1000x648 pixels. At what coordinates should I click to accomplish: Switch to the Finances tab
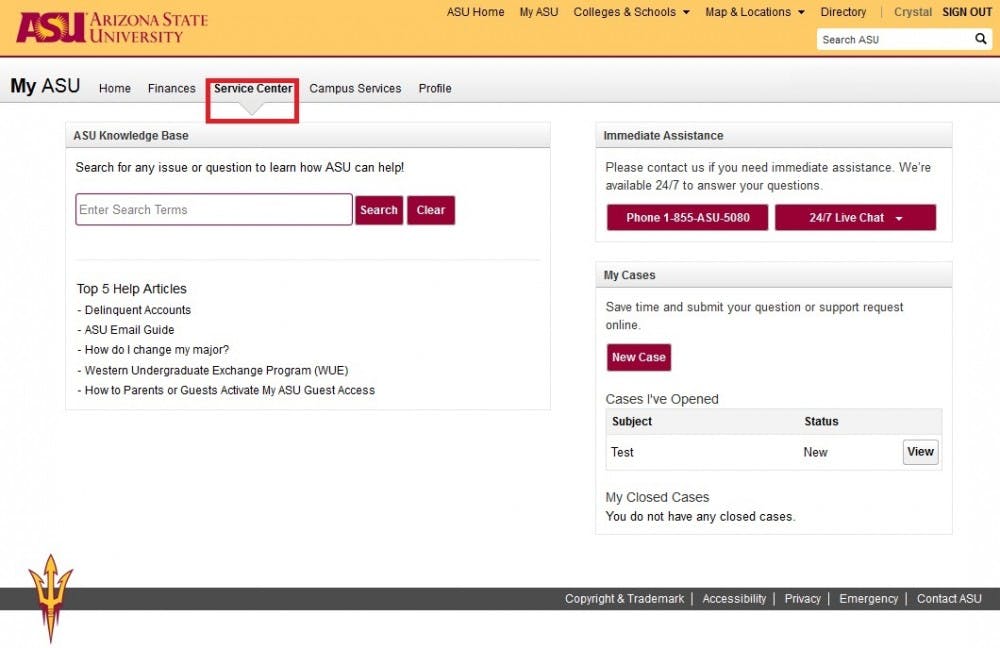[x=171, y=88]
